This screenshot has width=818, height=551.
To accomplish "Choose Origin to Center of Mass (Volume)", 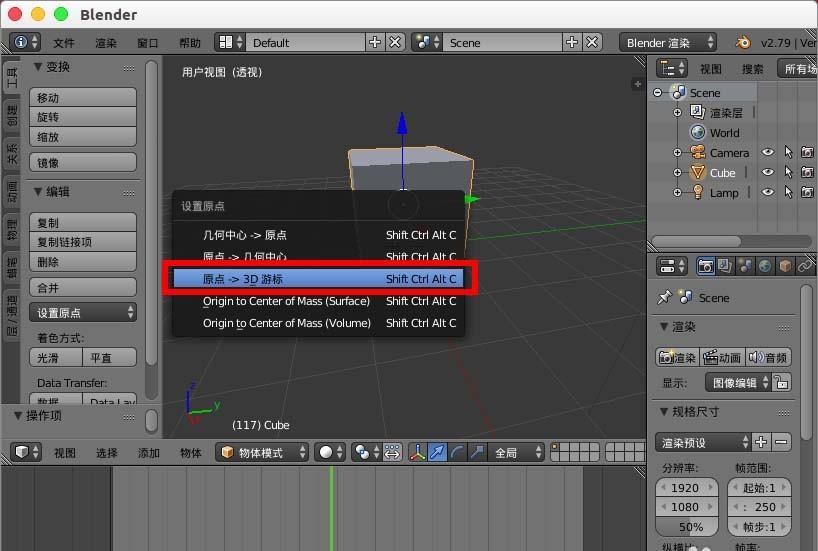I will pyautogui.click(x=318, y=323).
